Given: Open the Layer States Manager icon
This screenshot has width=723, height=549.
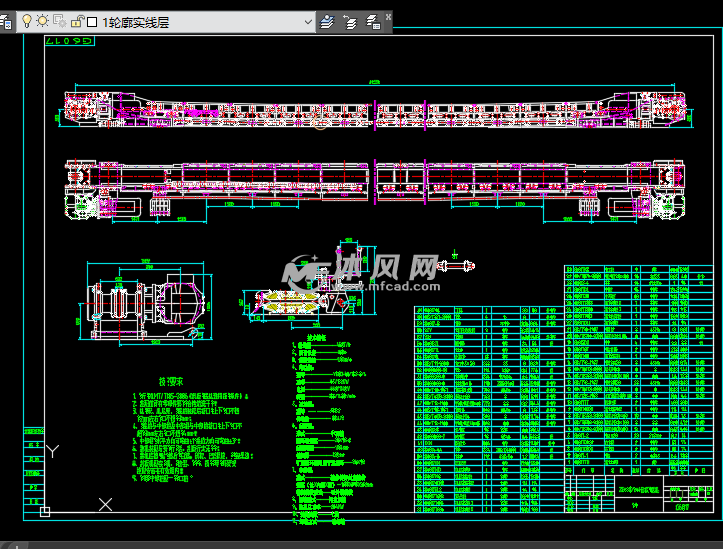Looking at the screenshot, I should 373,21.
